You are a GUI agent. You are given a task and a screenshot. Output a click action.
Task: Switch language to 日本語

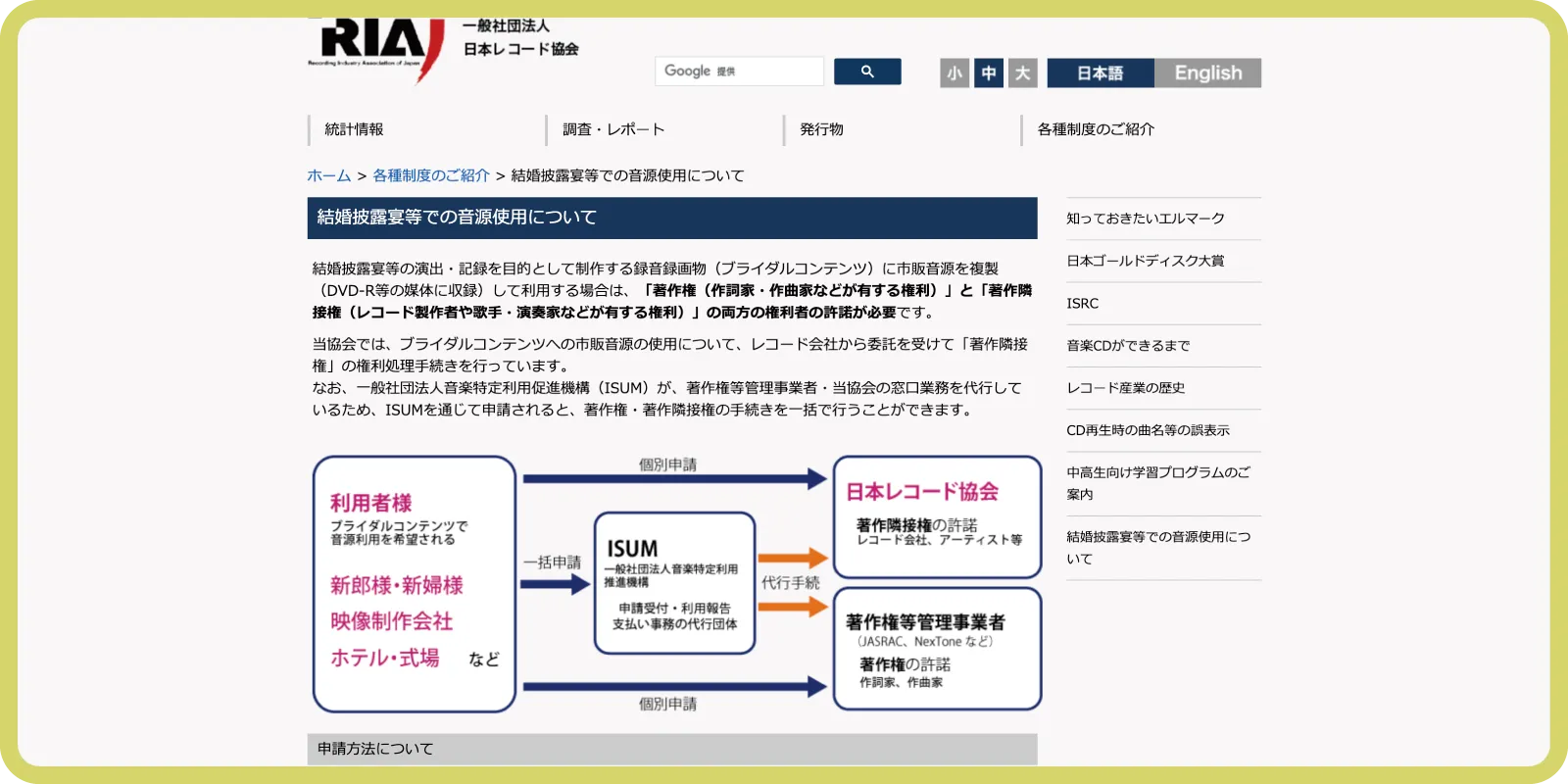pyautogui.click(x=1101, y=73)
